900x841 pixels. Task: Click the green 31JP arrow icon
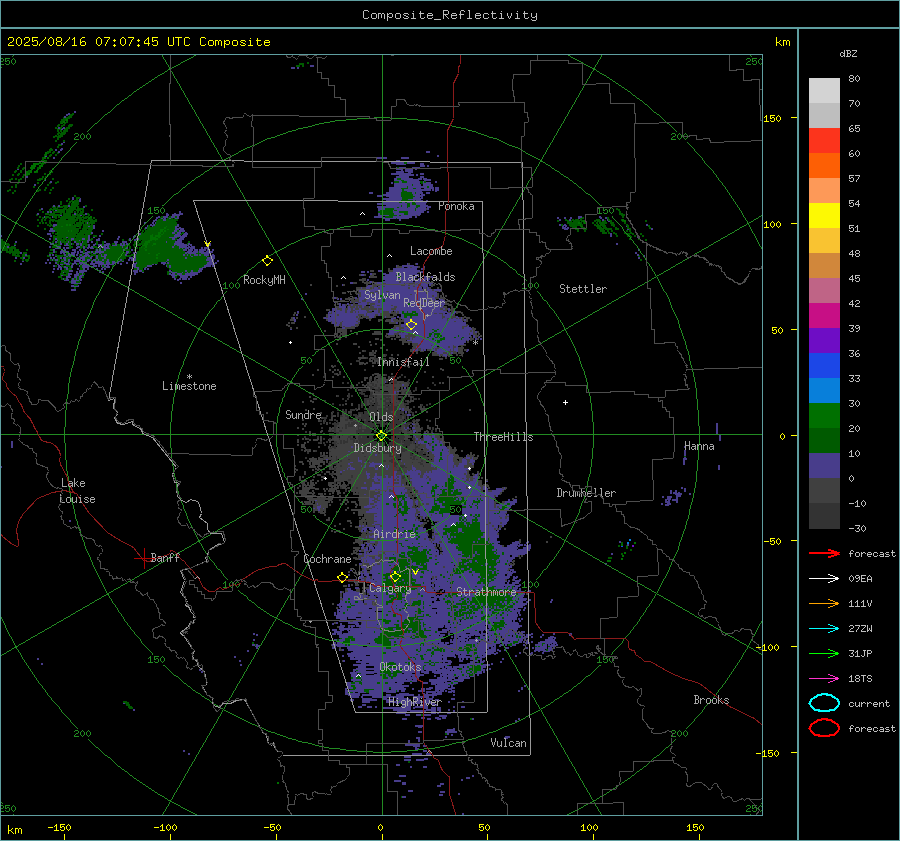point(824,653)
